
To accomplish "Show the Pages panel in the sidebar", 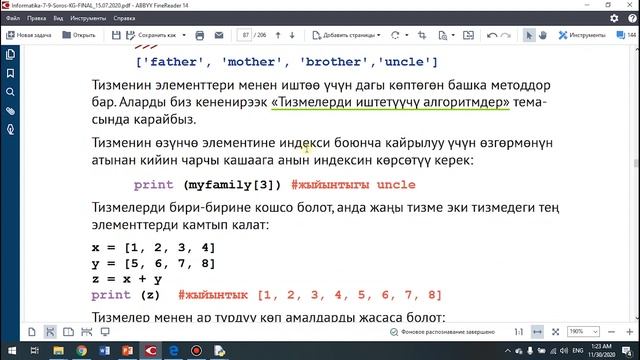I will pyautogui.click(x=10, y=54).
